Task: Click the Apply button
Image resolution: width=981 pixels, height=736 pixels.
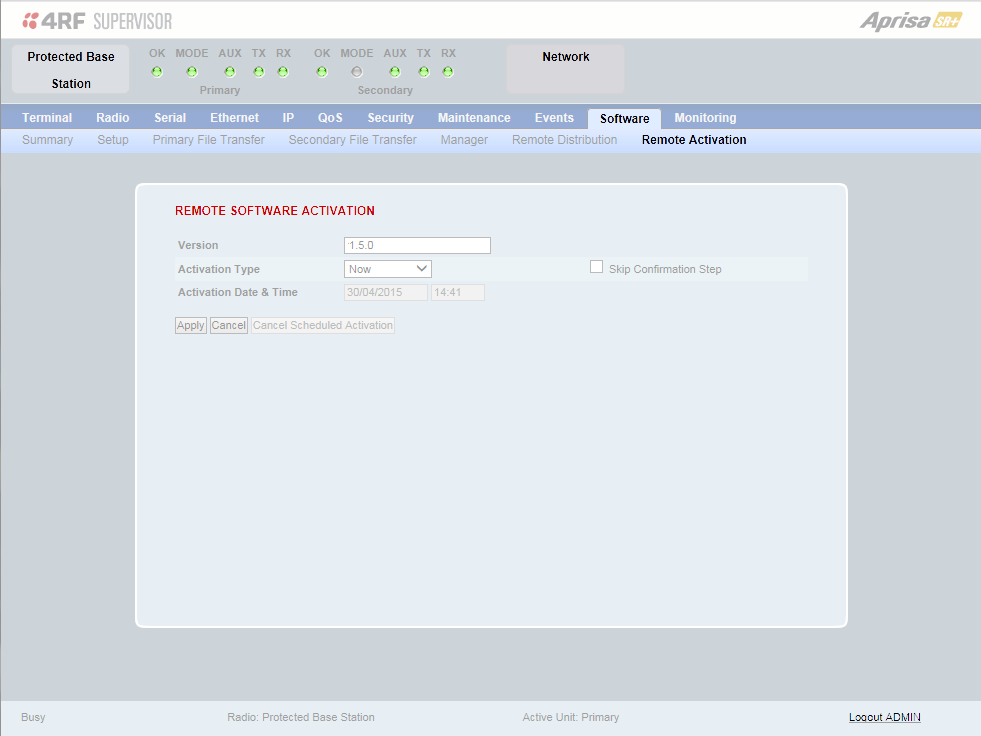Action: [191, 325]
